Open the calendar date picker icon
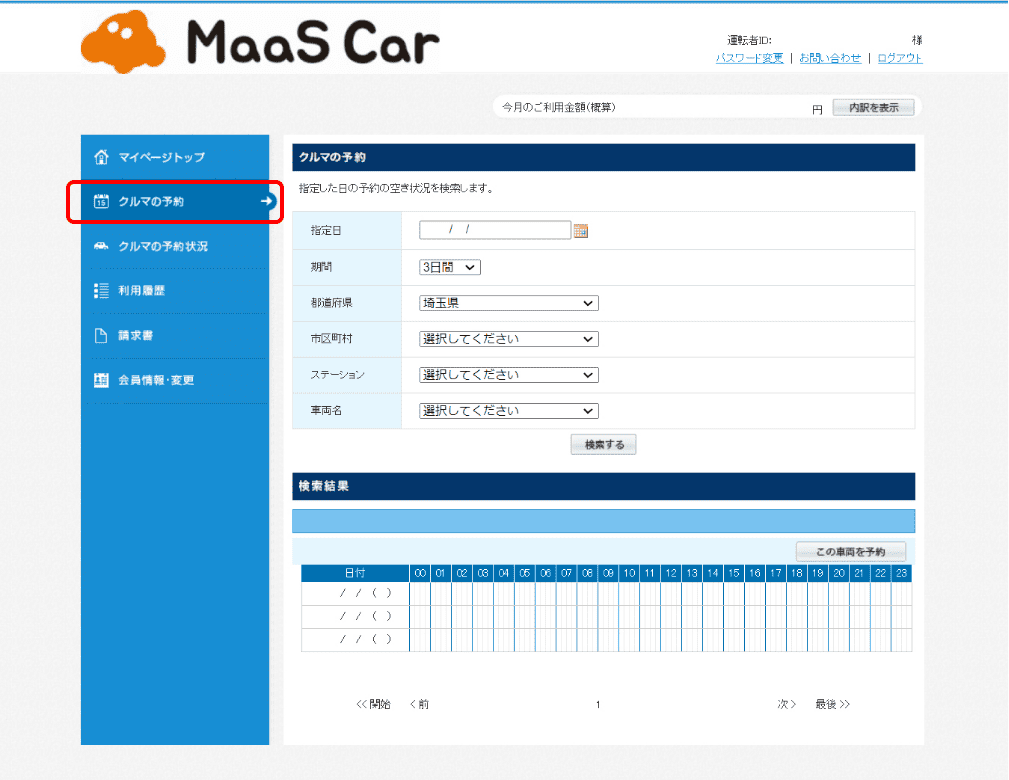The image size is (1009, 780). [581, 231]
